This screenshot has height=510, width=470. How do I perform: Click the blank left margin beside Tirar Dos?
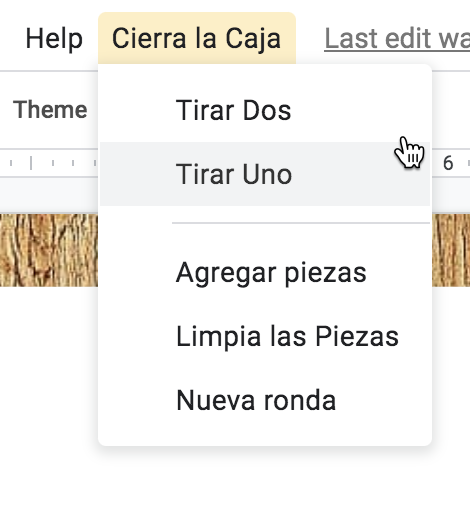click(x=137, y=110)
